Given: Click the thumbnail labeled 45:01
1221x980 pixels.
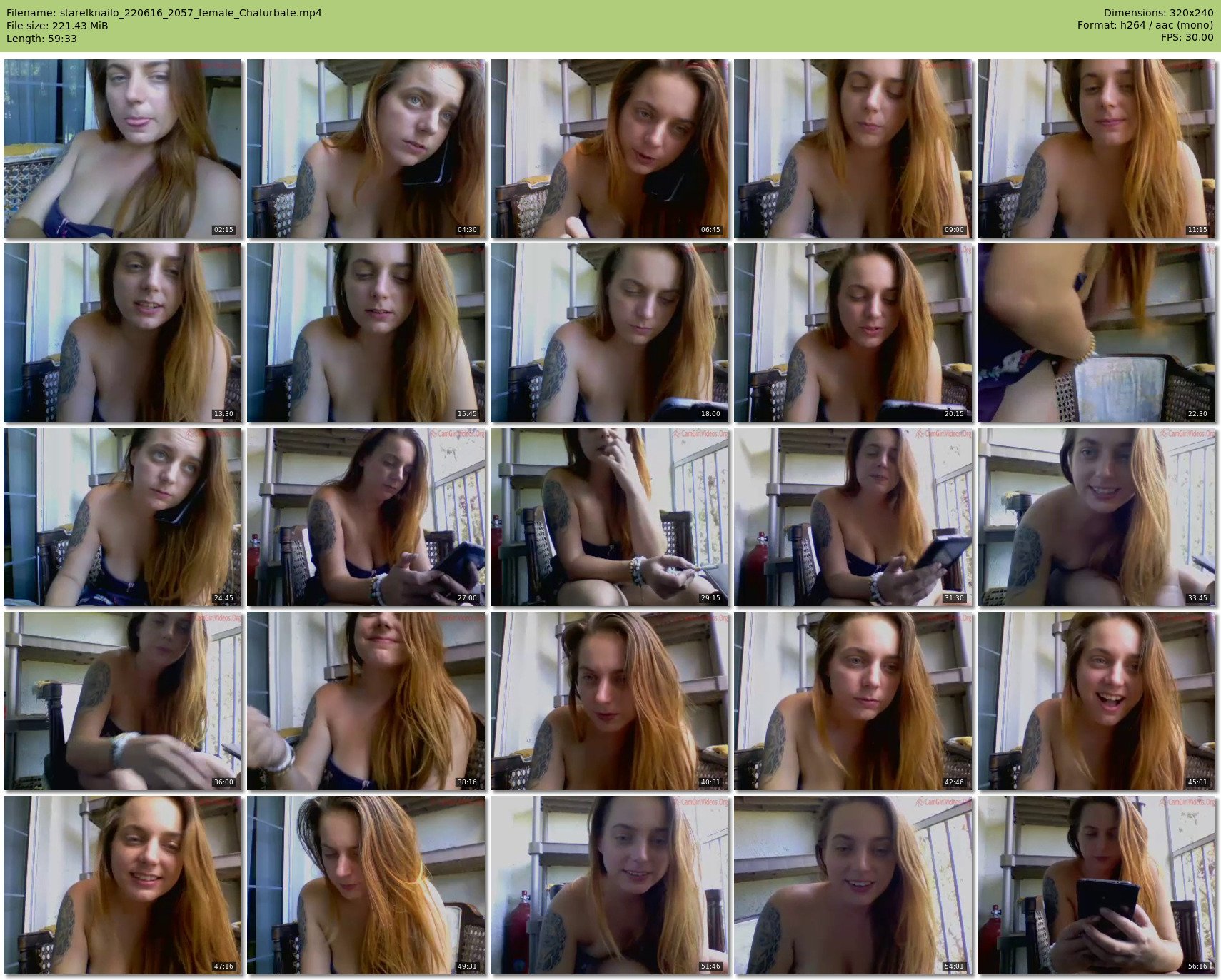Looking at the screenshot, I should coord(1097,701).
